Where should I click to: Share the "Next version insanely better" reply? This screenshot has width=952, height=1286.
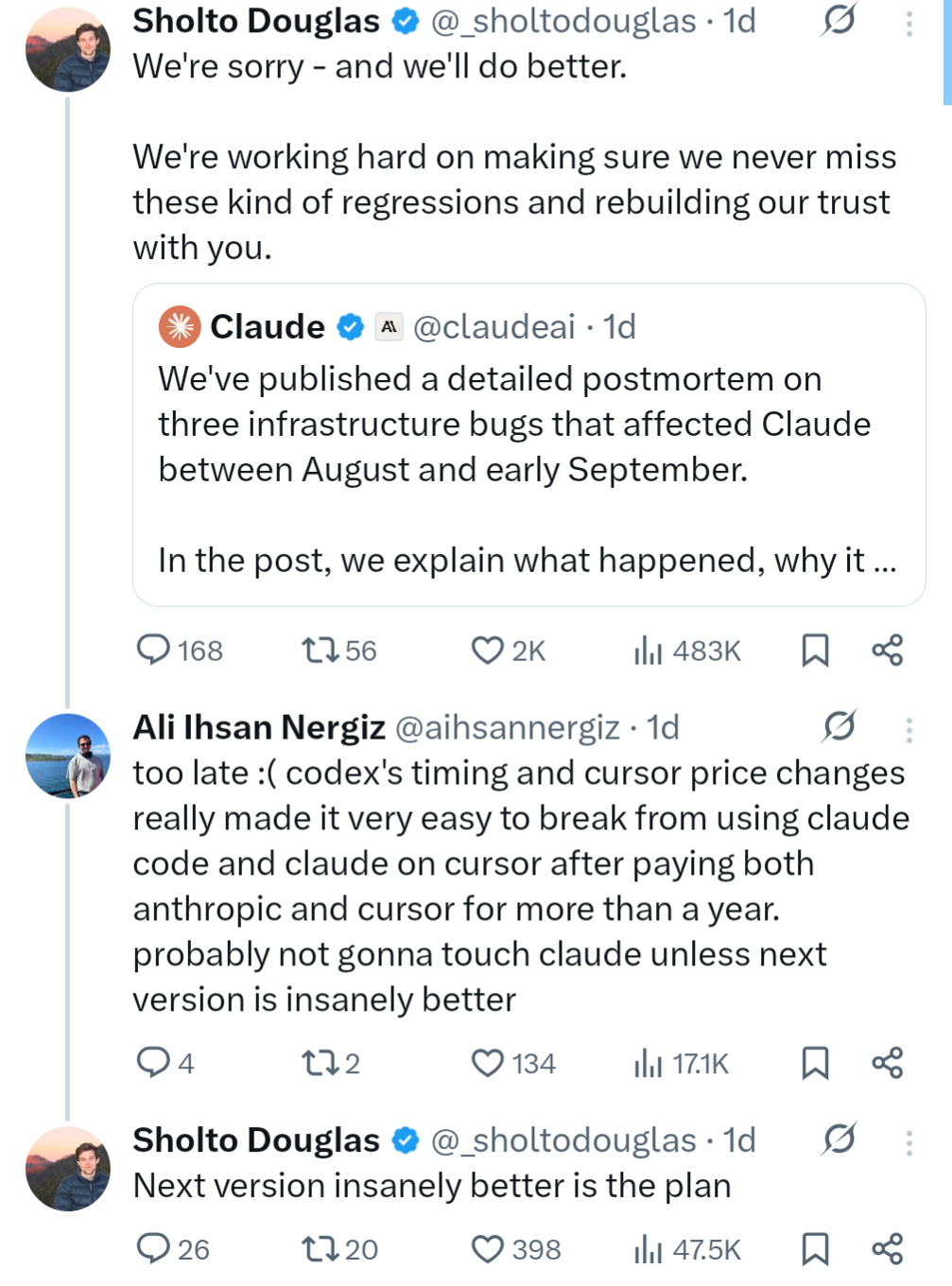click(887, 1249)
